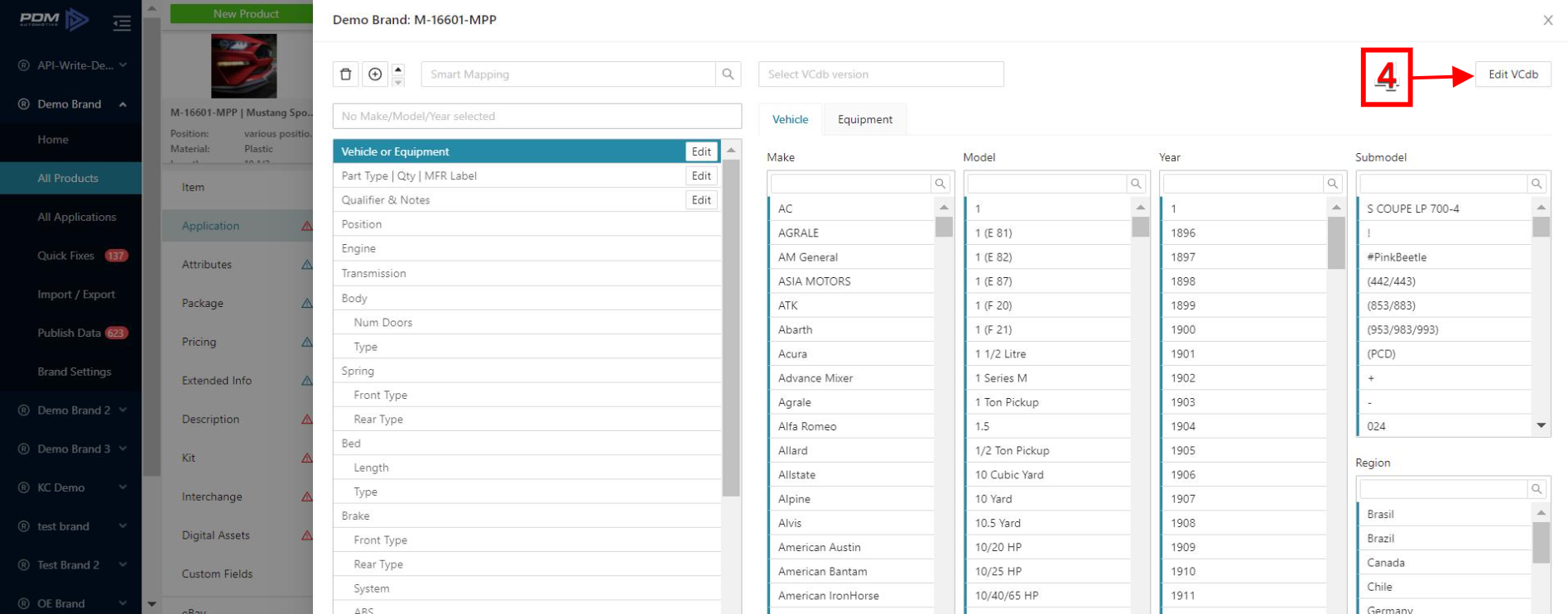Select Canada in the Region list
1568x614 pixels.
1444,563
